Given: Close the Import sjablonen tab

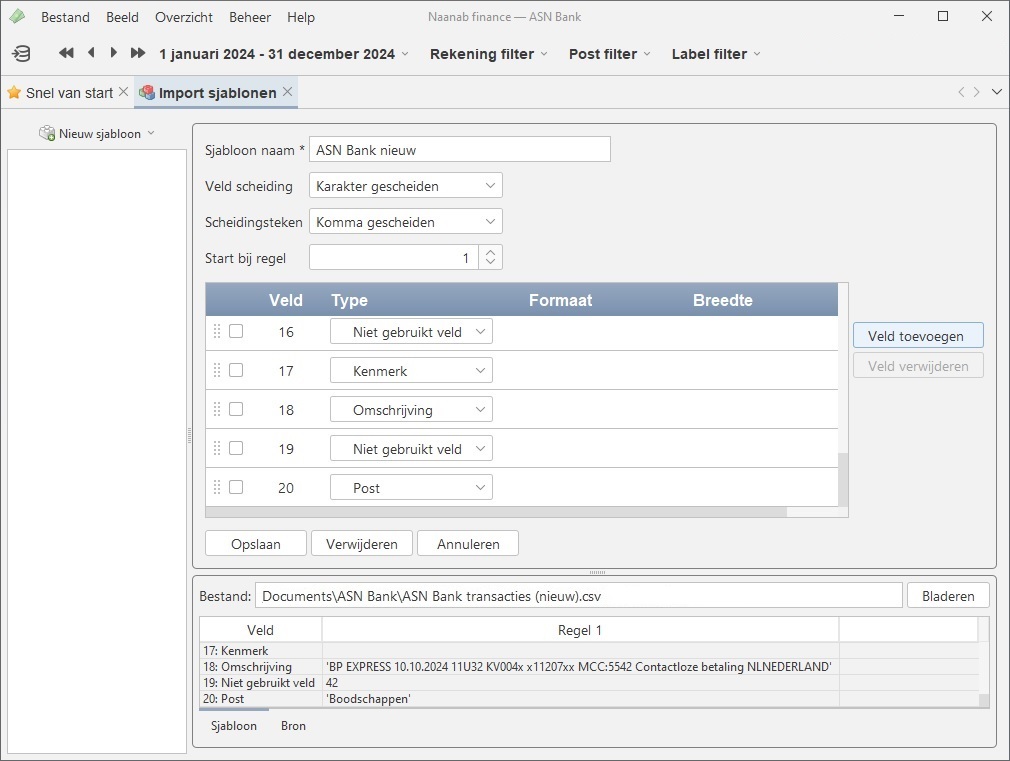Looking at the screenshot, I should 287,92.
